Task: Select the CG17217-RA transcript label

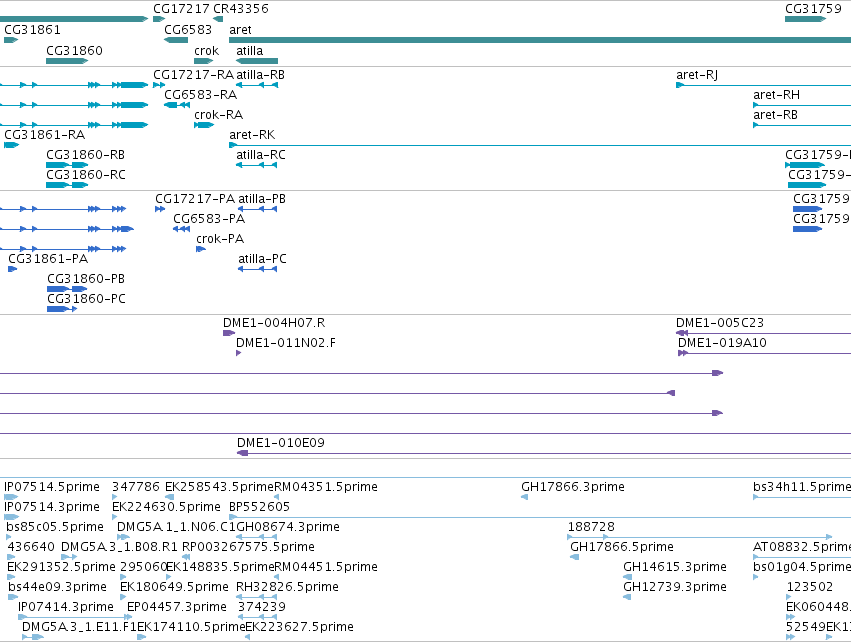Action: click(x=193, y=74)
